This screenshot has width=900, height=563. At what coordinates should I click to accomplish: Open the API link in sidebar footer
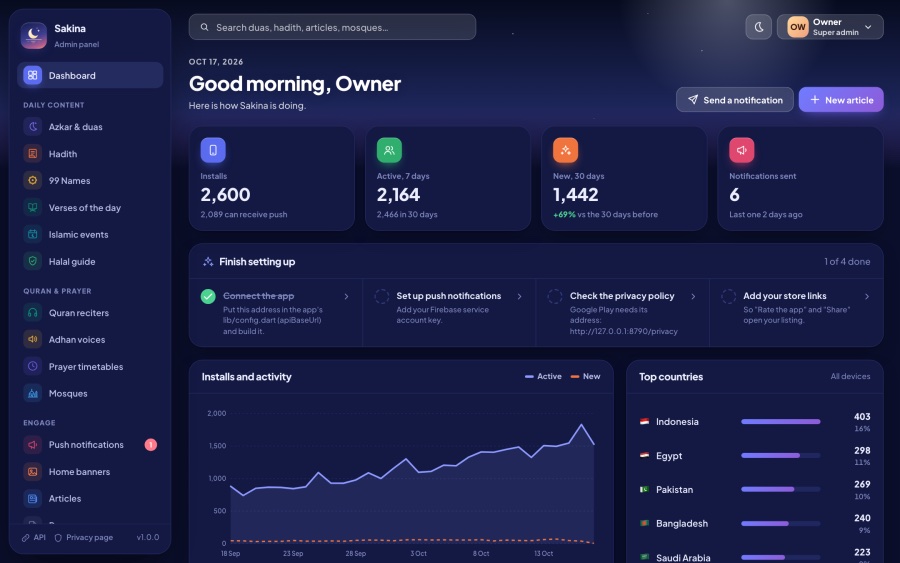click(34, 537)
